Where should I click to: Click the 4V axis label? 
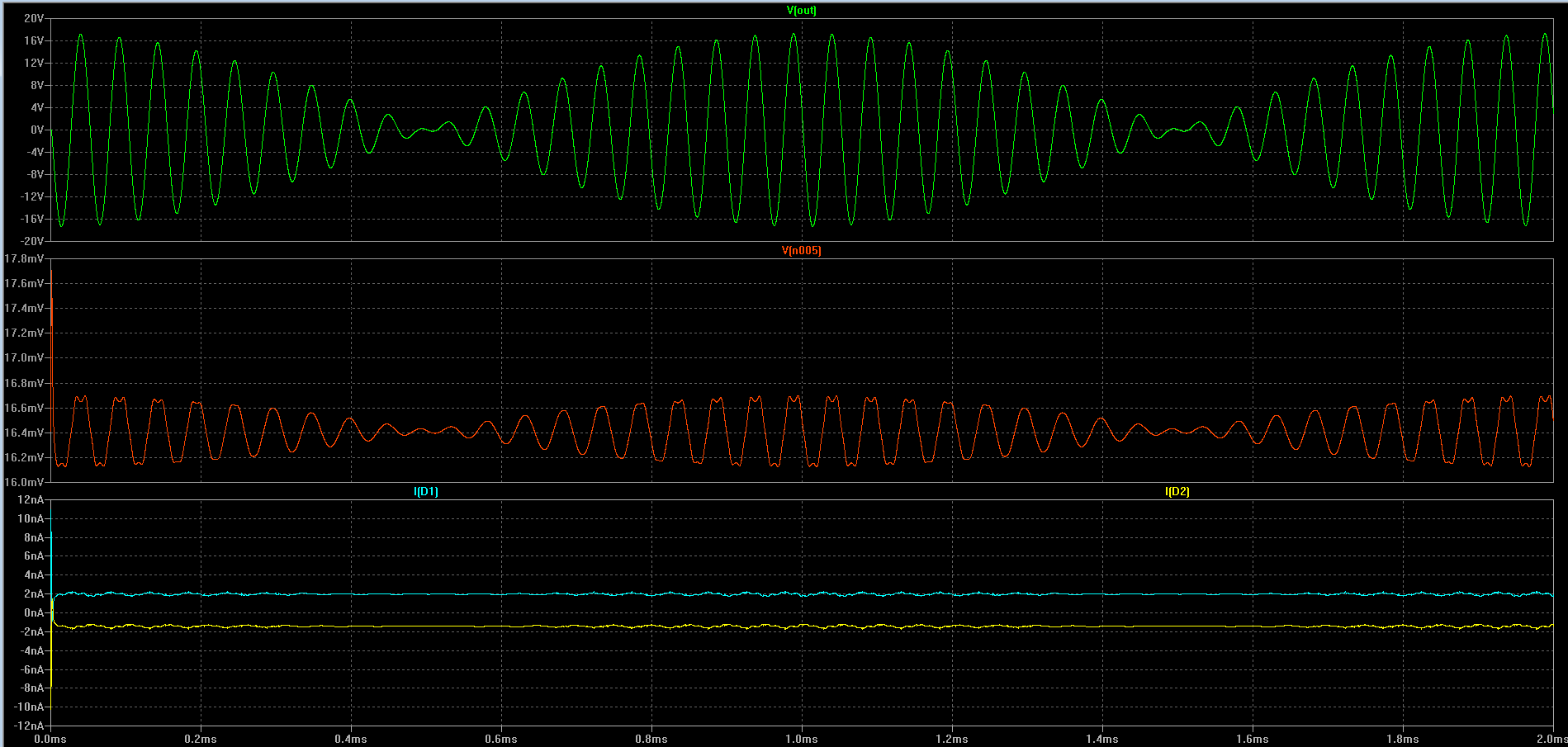[x=36, y=107]
